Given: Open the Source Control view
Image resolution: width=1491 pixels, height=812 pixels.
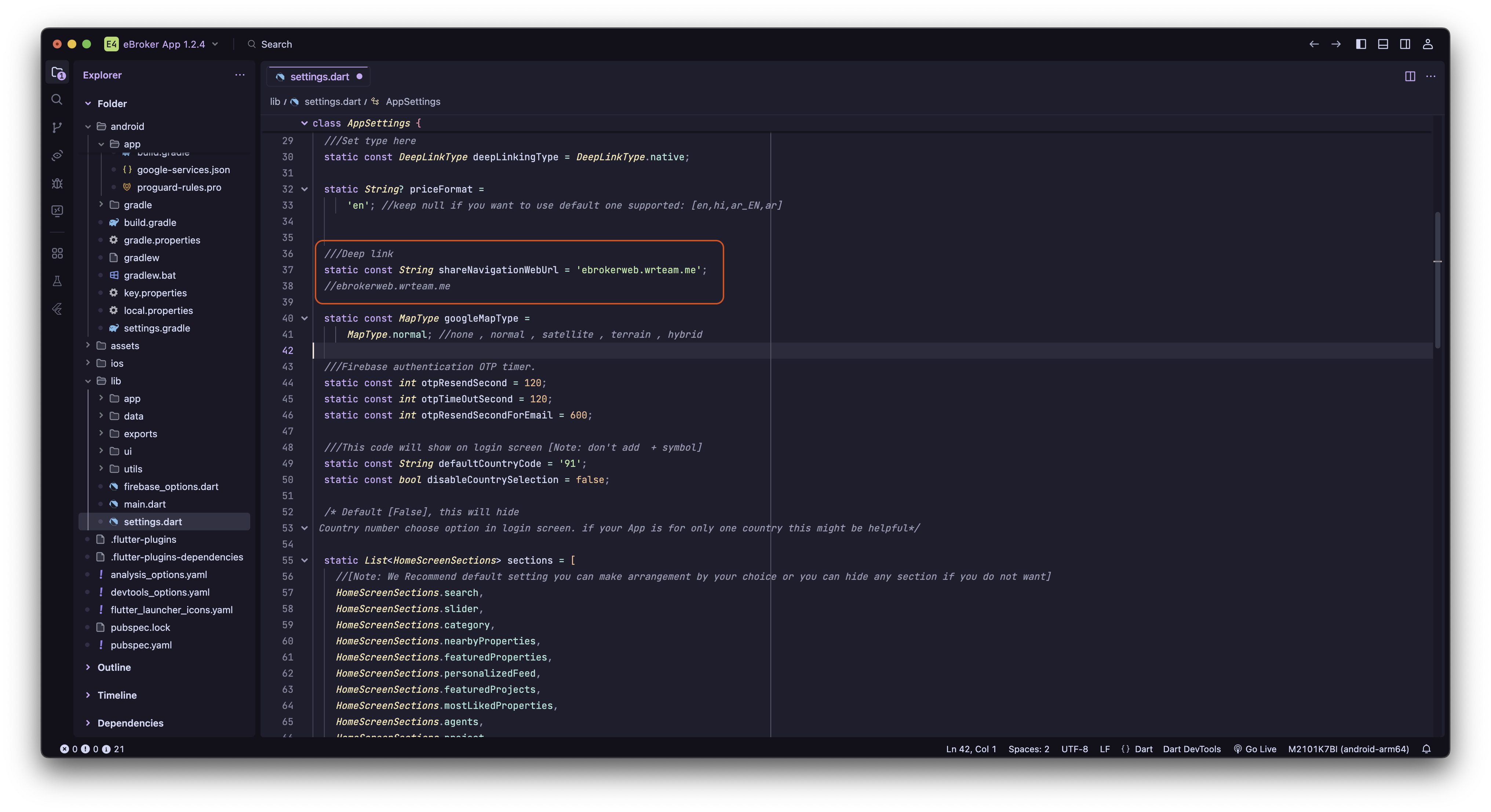Looking at the screenshot, I should coord(57,127).
